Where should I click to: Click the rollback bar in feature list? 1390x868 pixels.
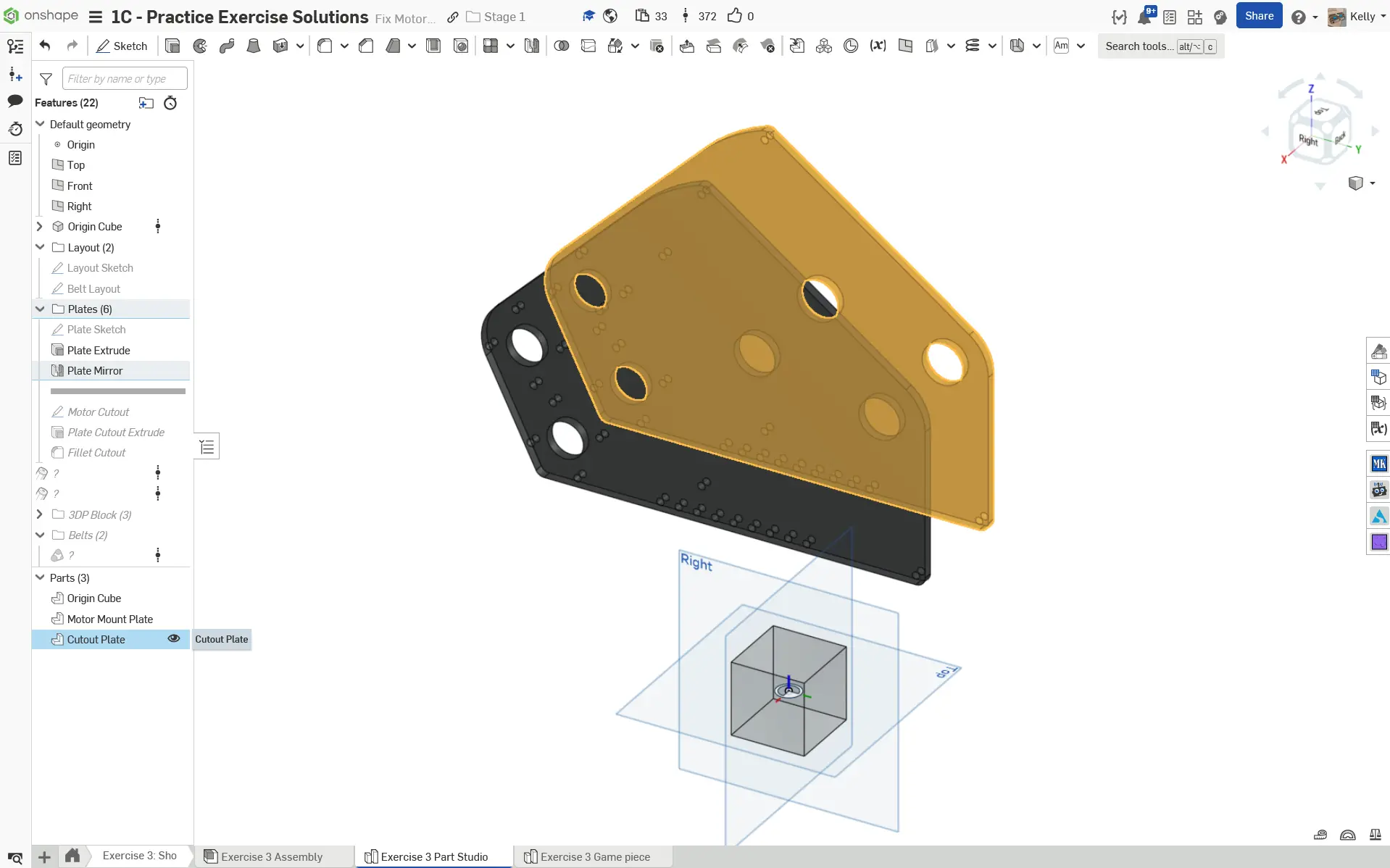click(x=117, y=391)
